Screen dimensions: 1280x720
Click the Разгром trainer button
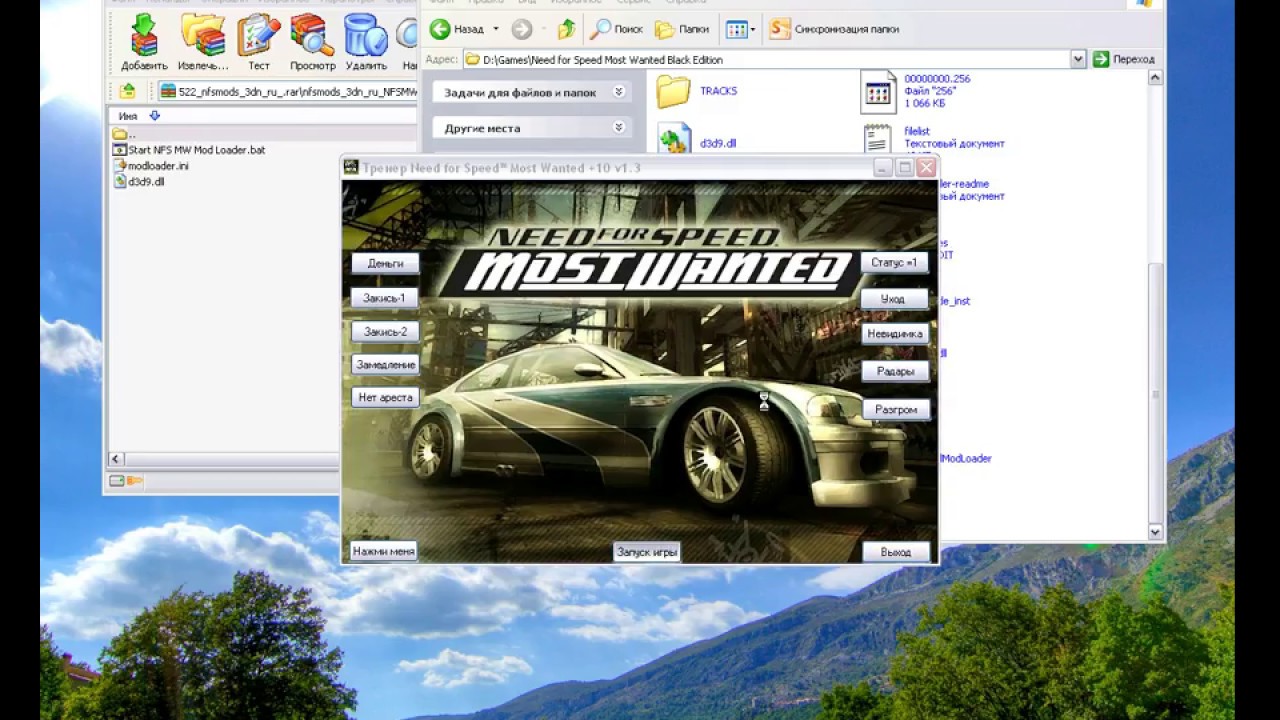click(x=896, y=409)
